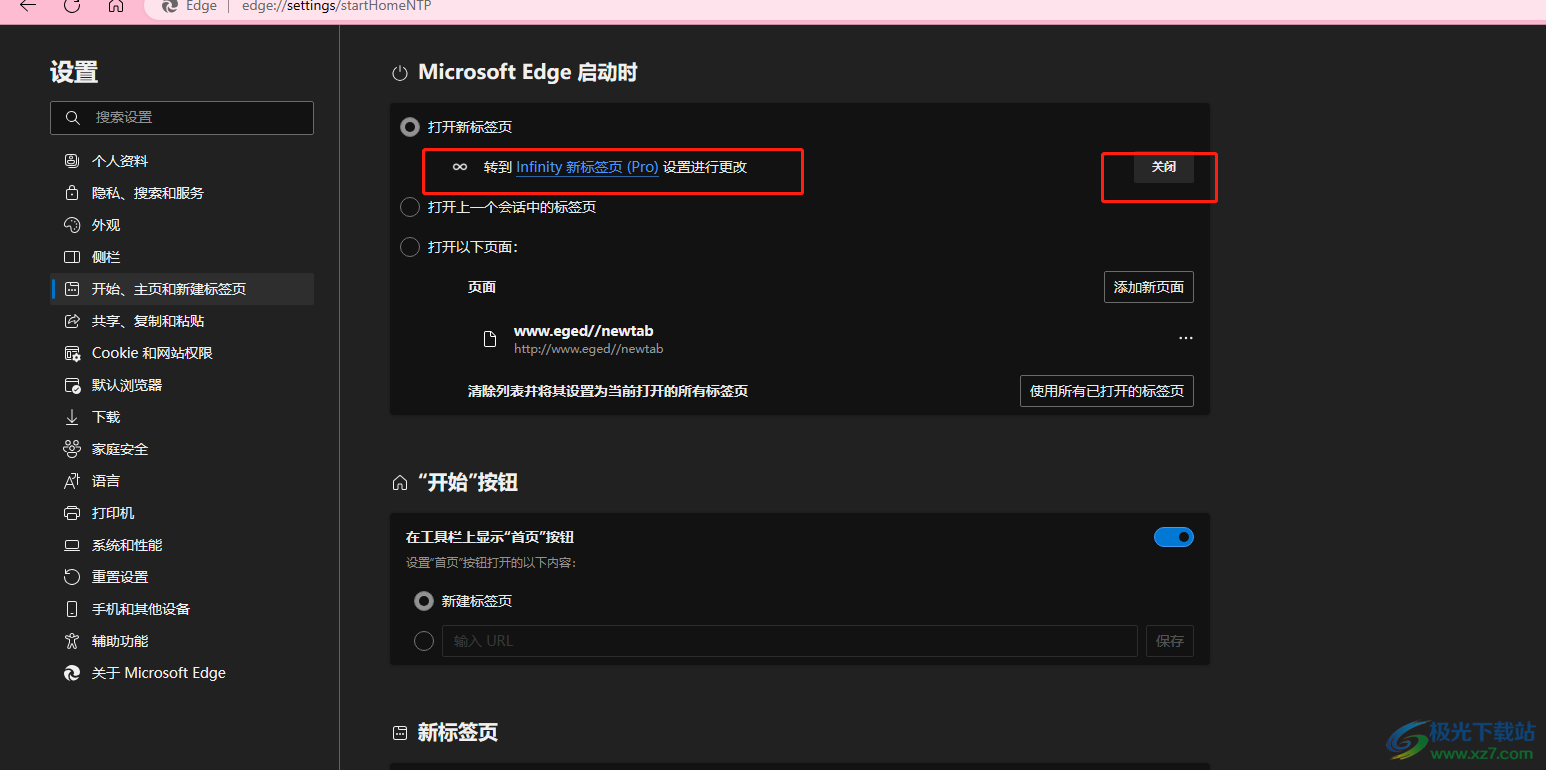Click the Cookie 和网站权限 icon
The height and width of the screenshot is (770, 1546).
tap(72, 353)
